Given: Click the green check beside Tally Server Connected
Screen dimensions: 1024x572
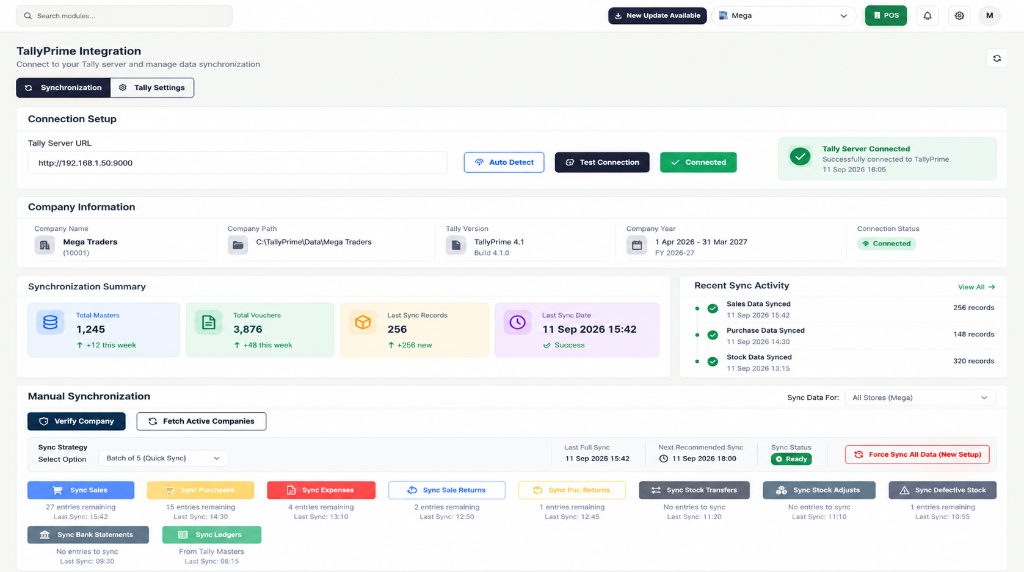Looking at the screenshot, I should click(800, 157).
